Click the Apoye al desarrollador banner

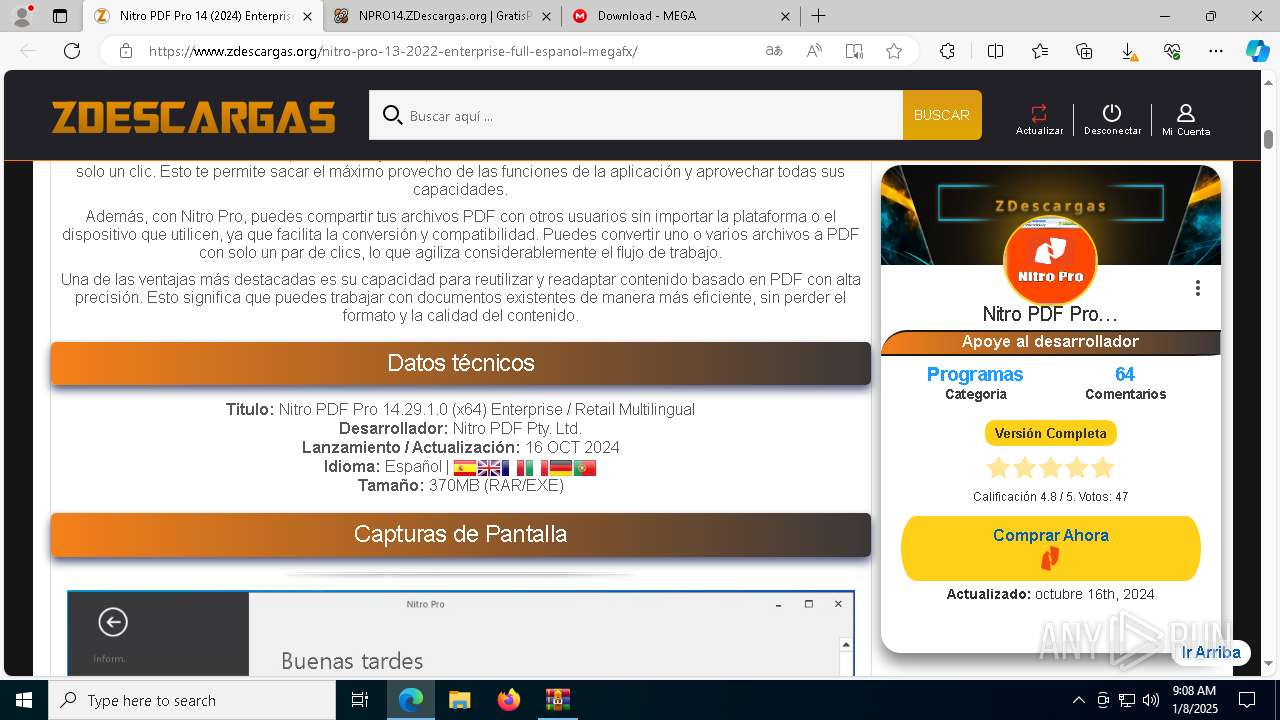pos(1050,342)
